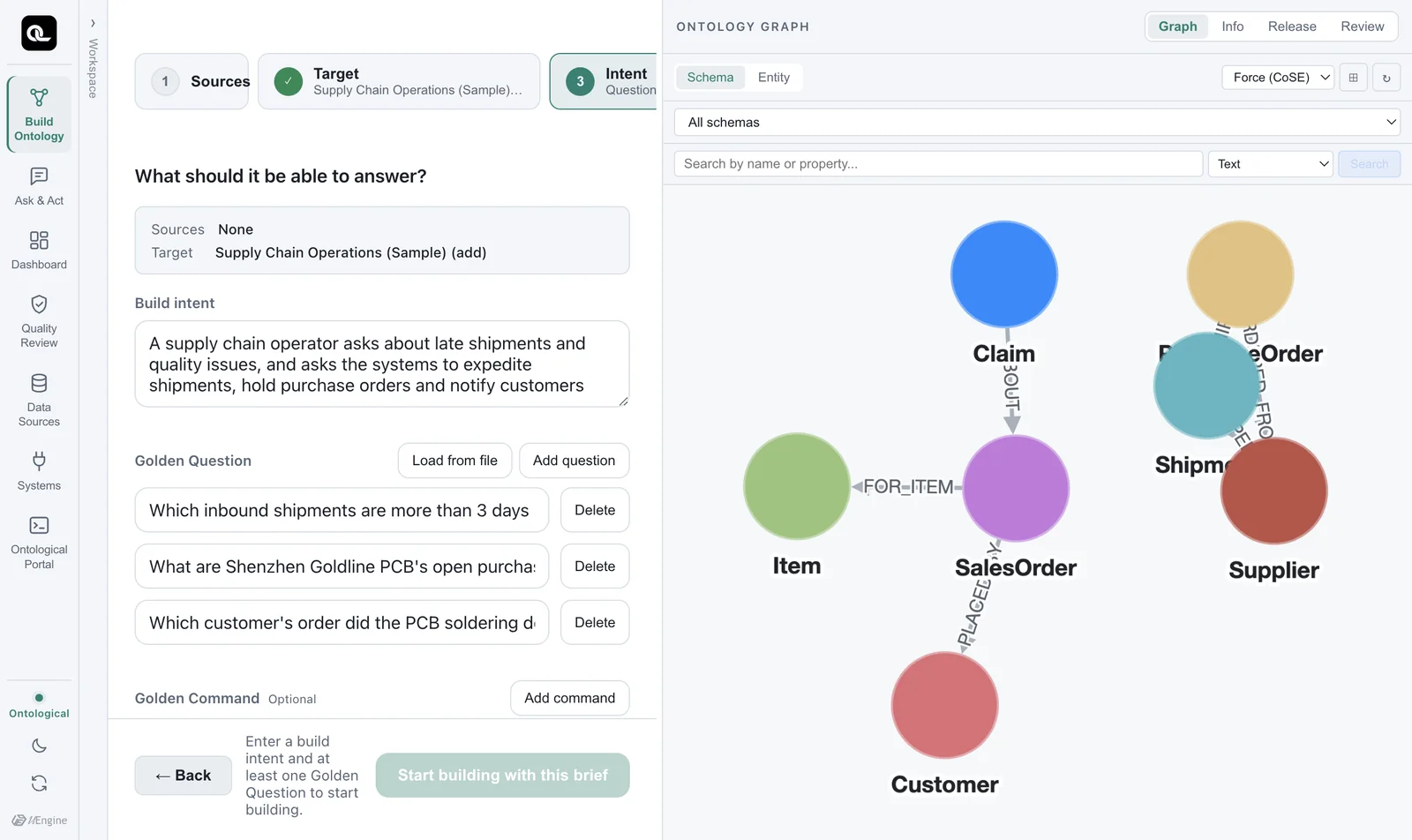Select the Entity view toggle

pos(773,78)
